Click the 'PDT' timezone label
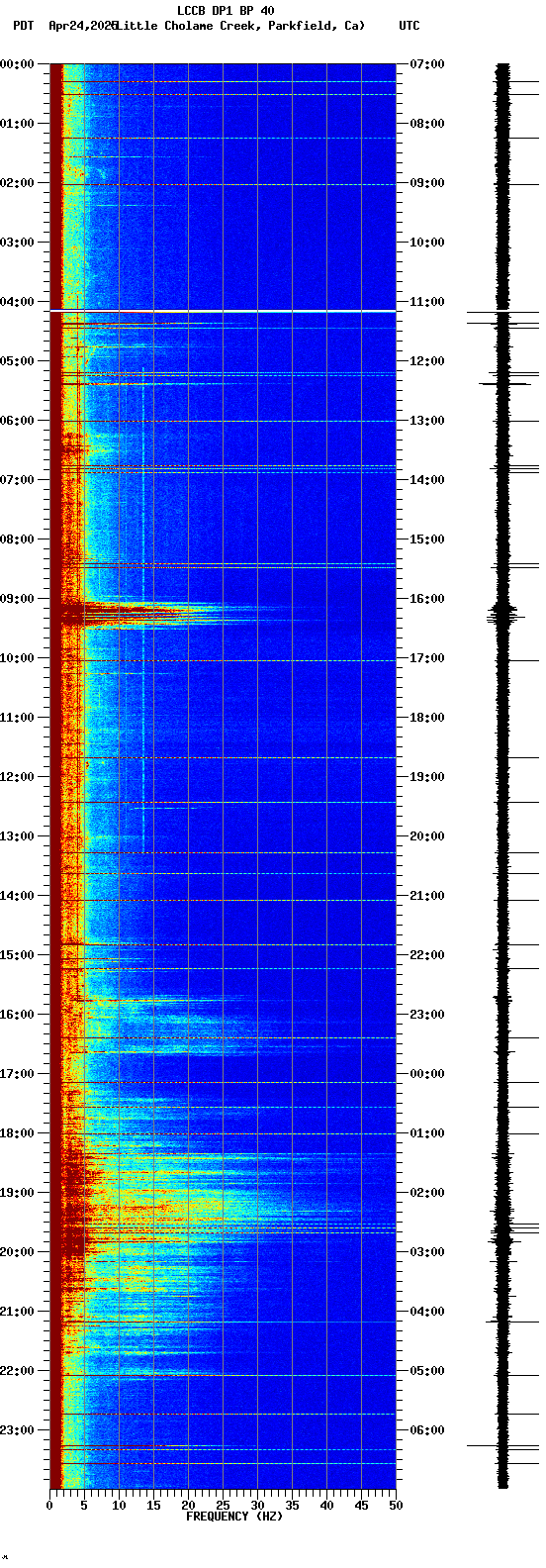 [x=23, y=26]
